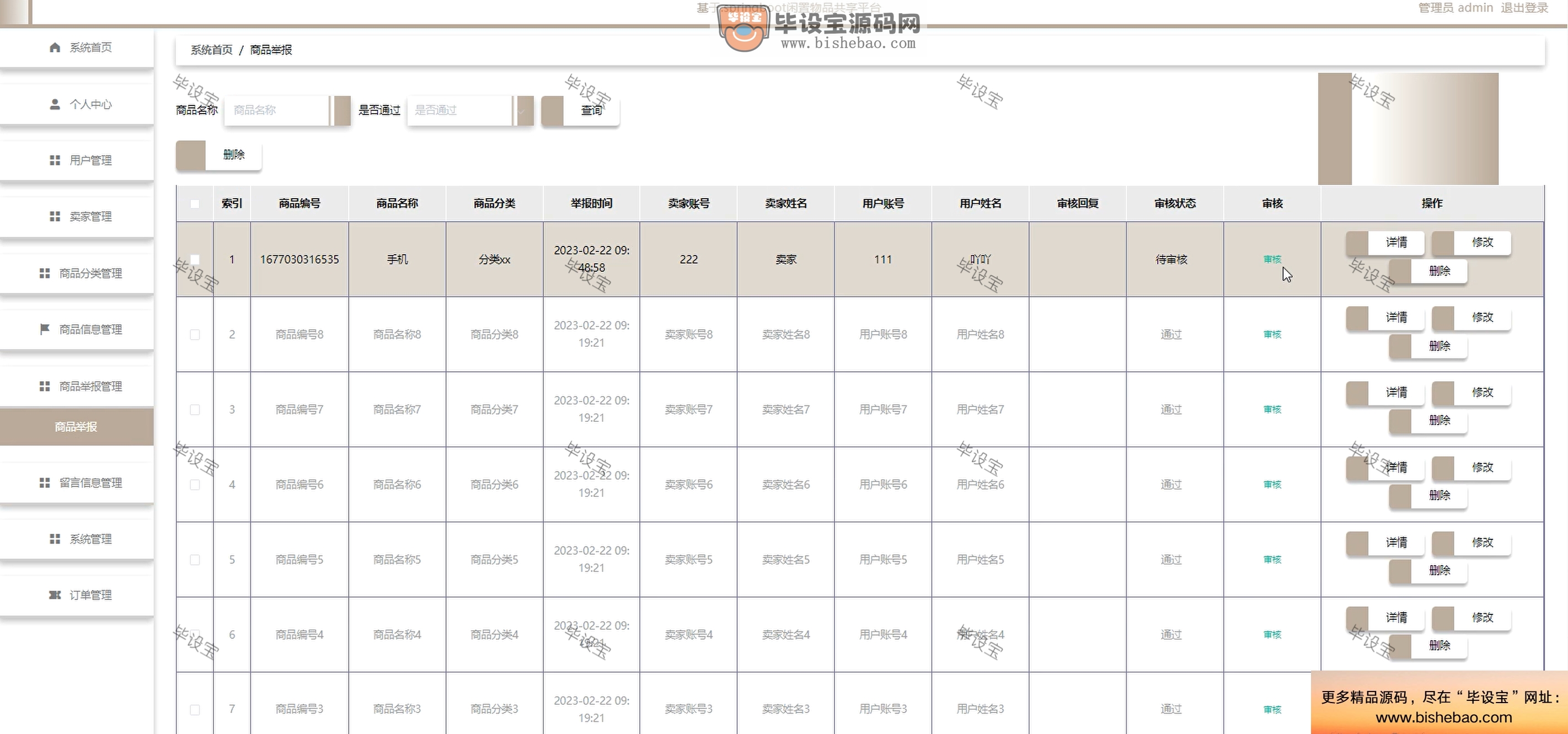Screen dimensions: 1568x734
Task: Collapse 商品举报管理 sidebar menu
Action: 77,387
